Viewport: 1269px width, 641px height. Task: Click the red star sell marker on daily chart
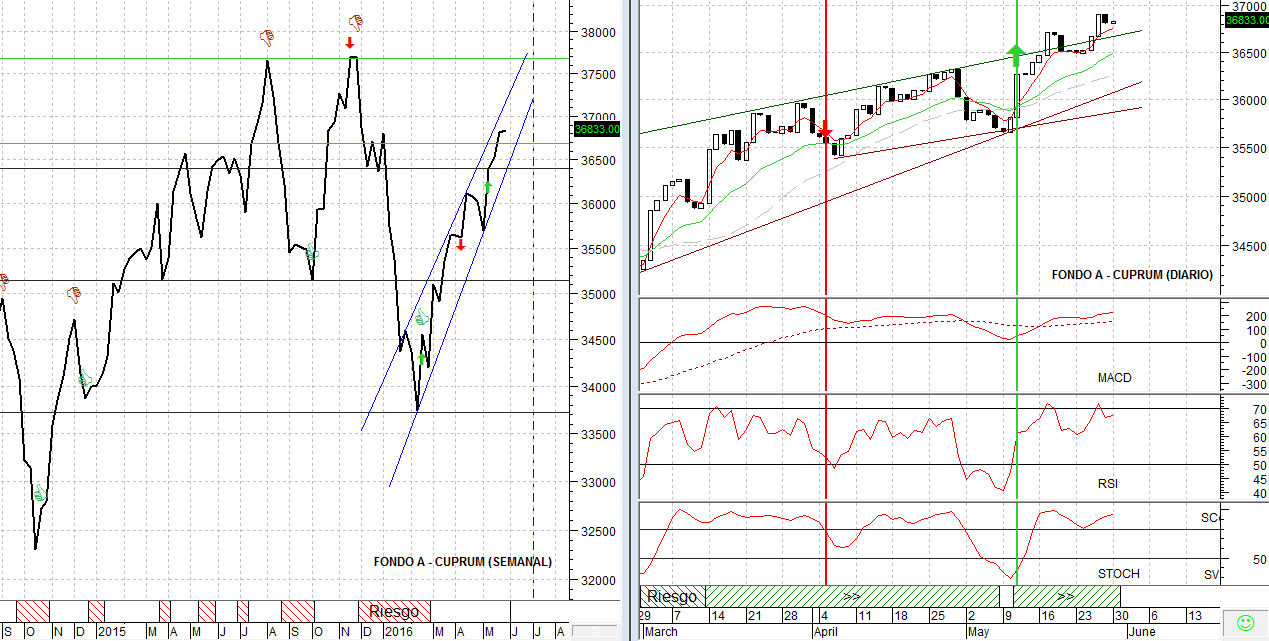(826, 132)
